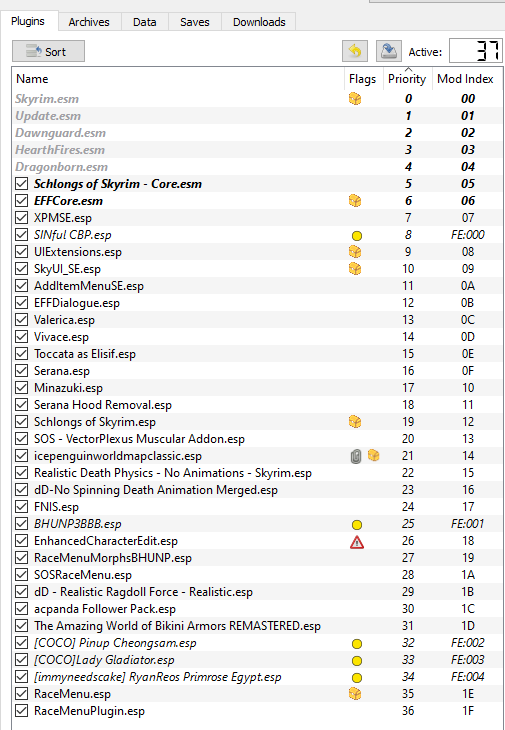This screenshot has width=505, height=730.
Task: Click priority value 36 cell
Action: point(408,711)
